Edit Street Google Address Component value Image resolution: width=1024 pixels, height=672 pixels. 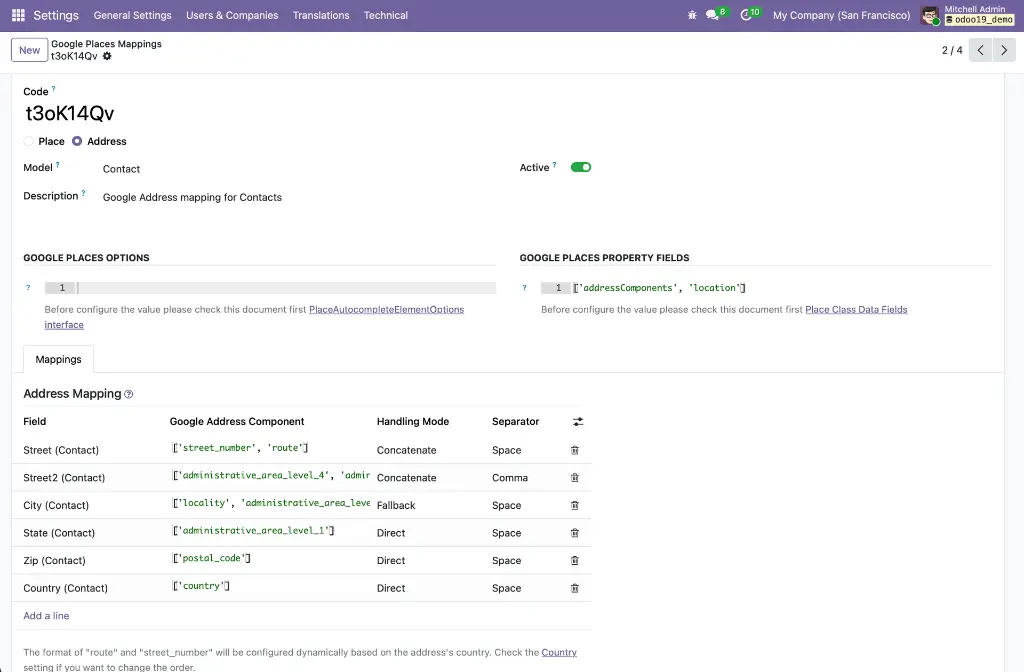tap(240, 447)
